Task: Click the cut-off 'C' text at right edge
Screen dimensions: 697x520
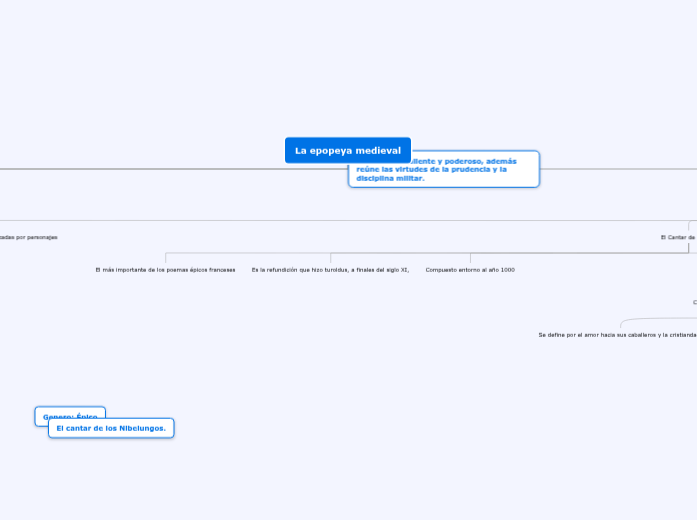Action: point(694,301)
